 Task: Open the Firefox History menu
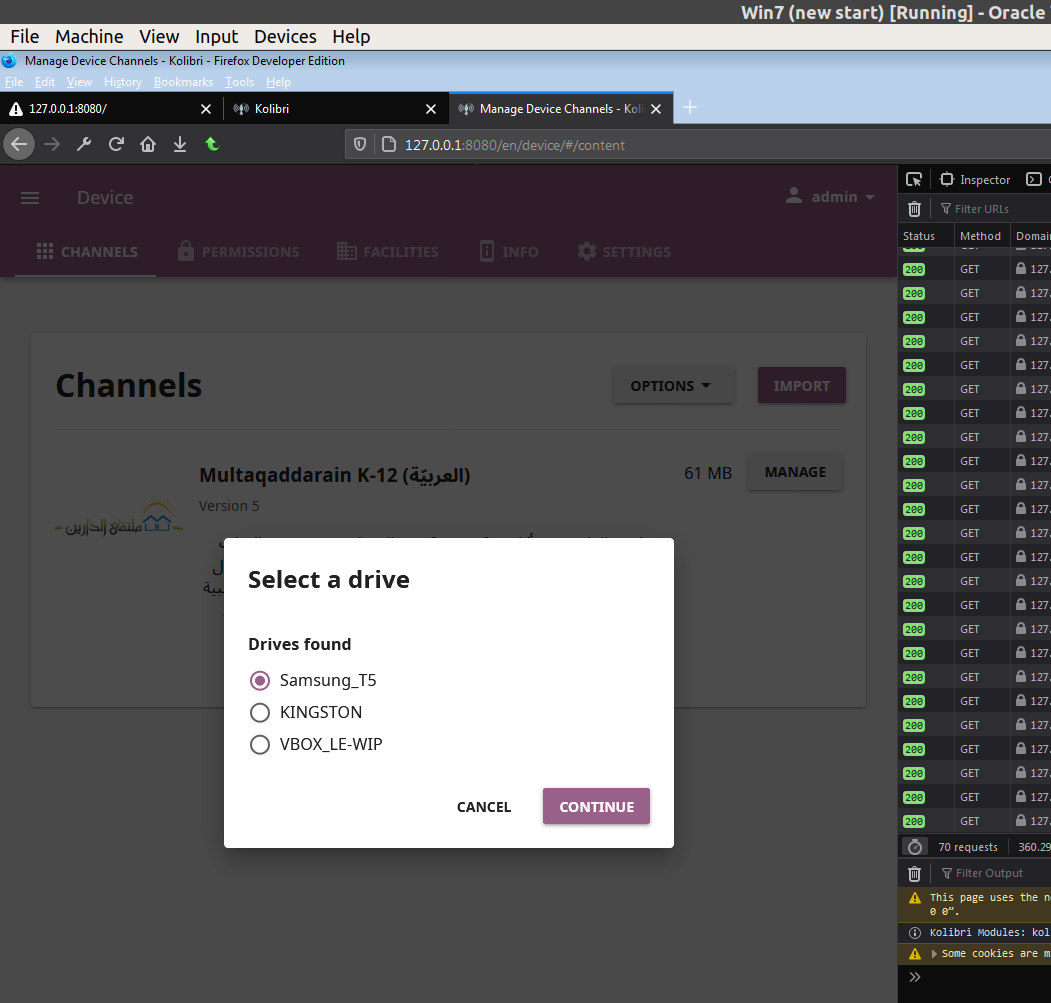point(123,82)
